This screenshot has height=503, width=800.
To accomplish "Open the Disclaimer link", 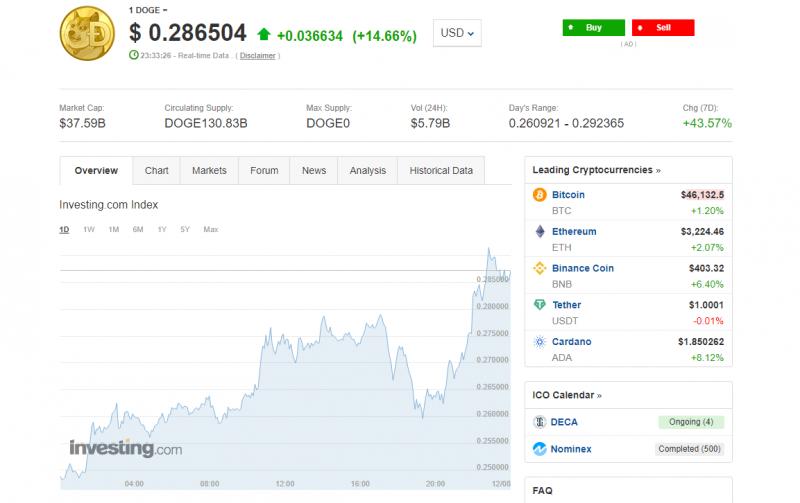I will click(x=258, y=56).
